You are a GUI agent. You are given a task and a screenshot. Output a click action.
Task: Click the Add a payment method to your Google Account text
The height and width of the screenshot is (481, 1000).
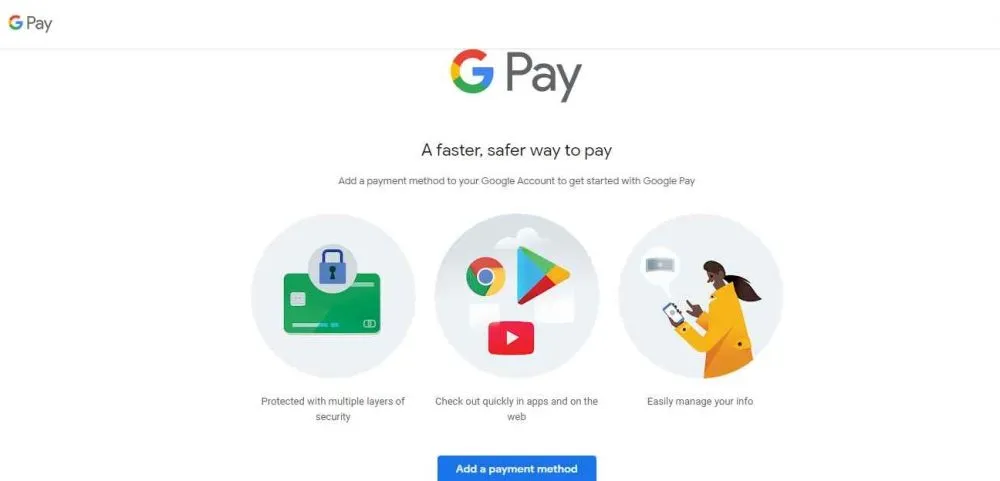click(x=517, y=181)
